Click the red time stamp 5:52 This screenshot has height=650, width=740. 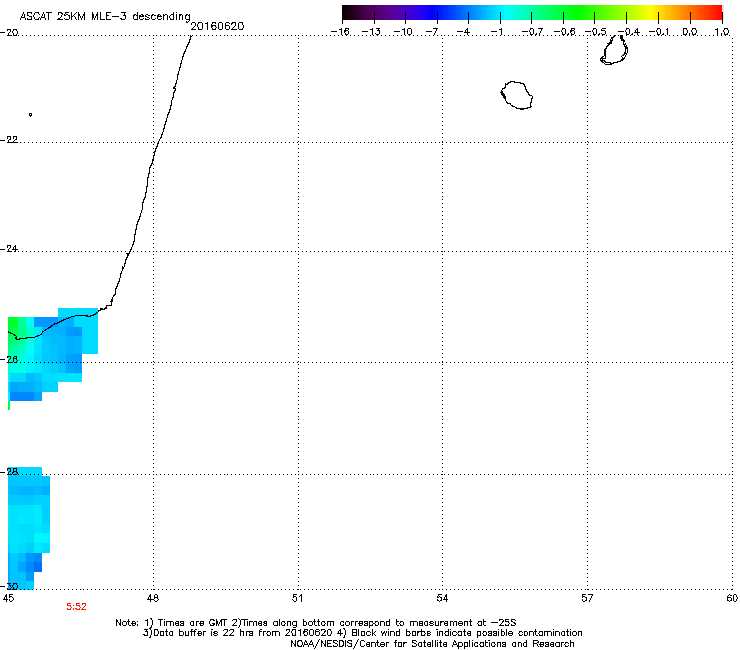(76, 607)
